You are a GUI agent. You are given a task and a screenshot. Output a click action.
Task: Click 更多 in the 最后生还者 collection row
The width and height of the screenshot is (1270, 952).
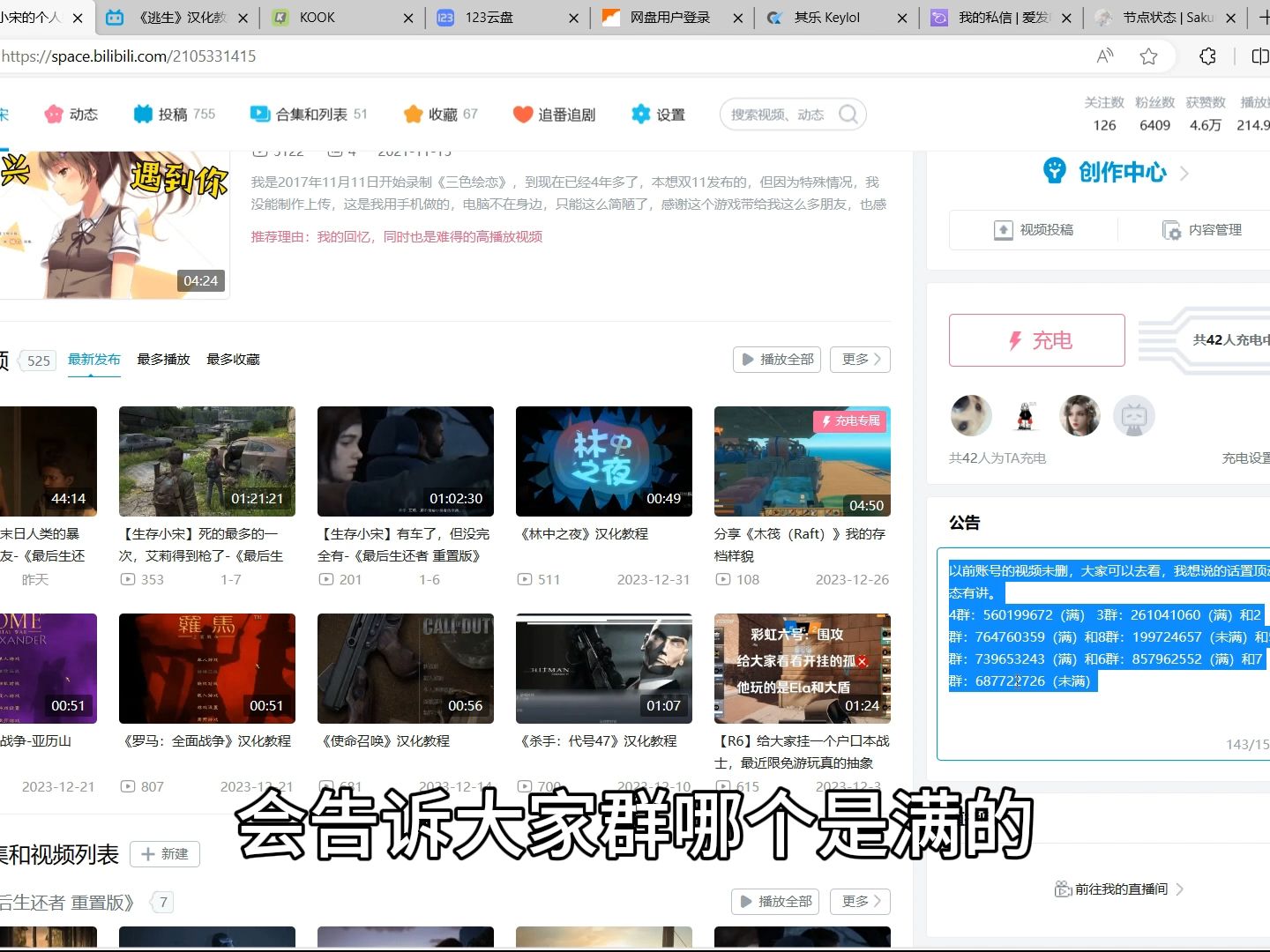860,902
